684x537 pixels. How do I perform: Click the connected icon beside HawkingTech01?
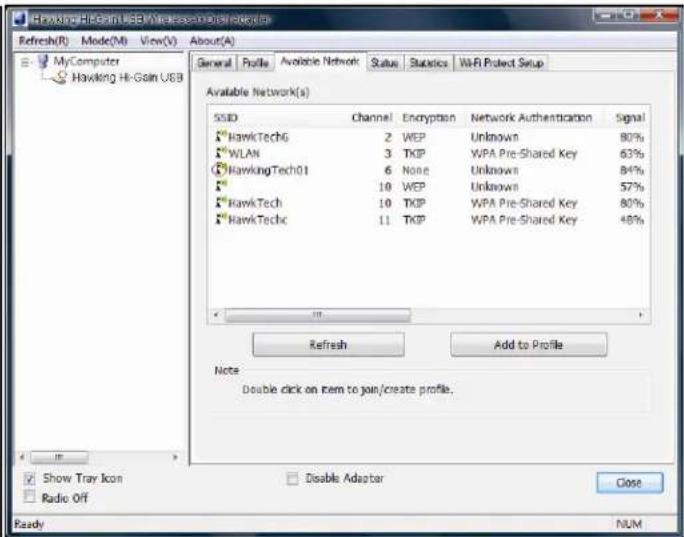(x=220, y=170)
